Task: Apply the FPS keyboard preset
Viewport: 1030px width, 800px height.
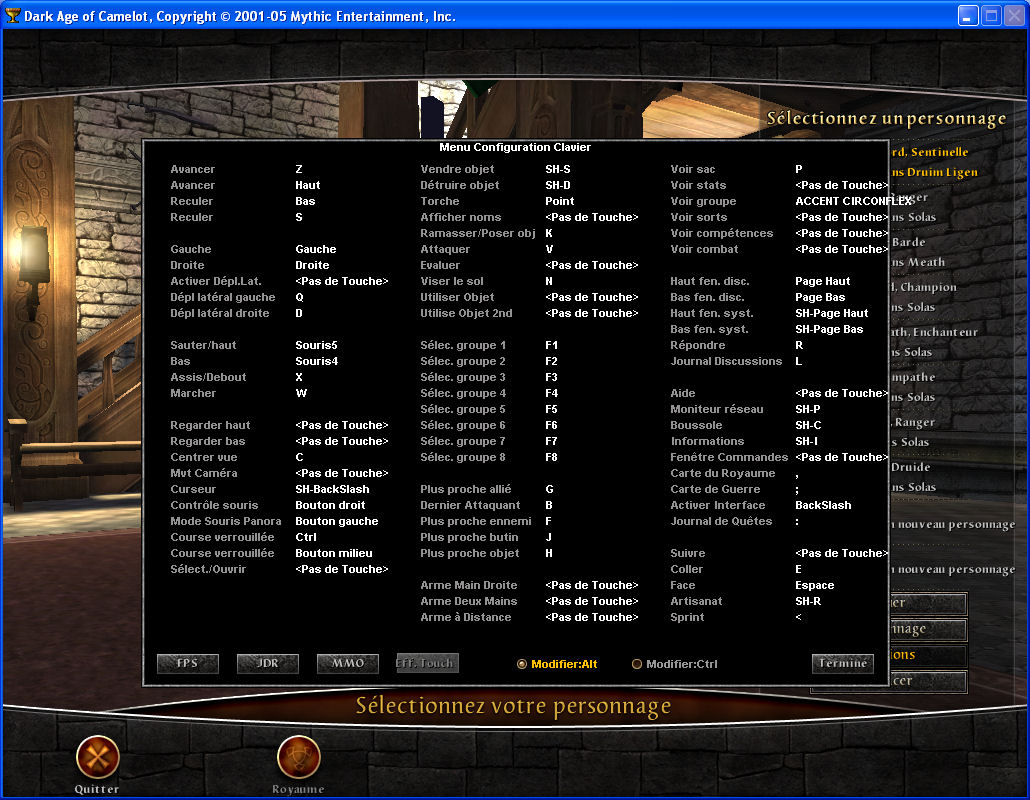Action: point(188,663)
